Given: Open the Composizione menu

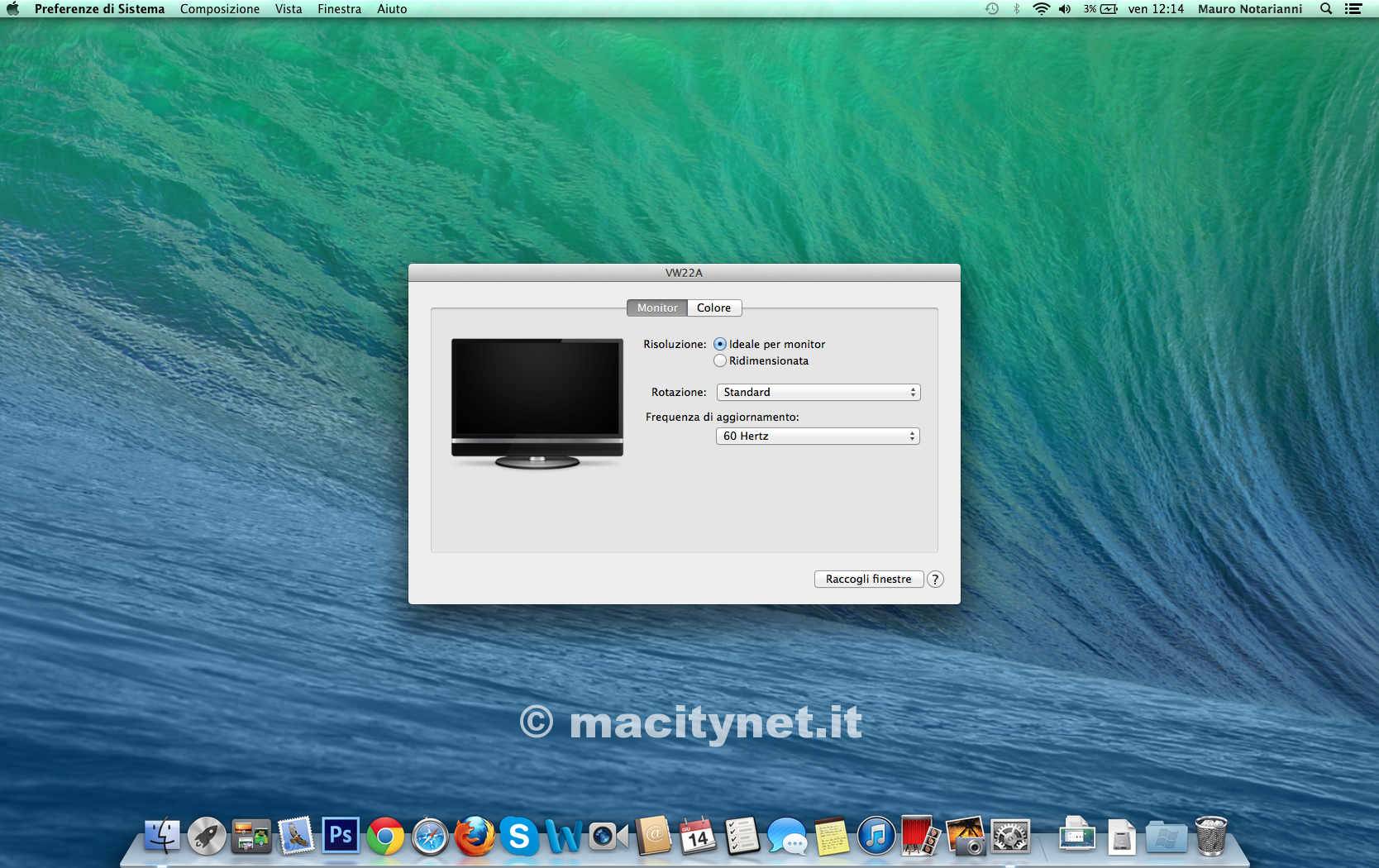Looking at the screenshot, I should 220,9.
